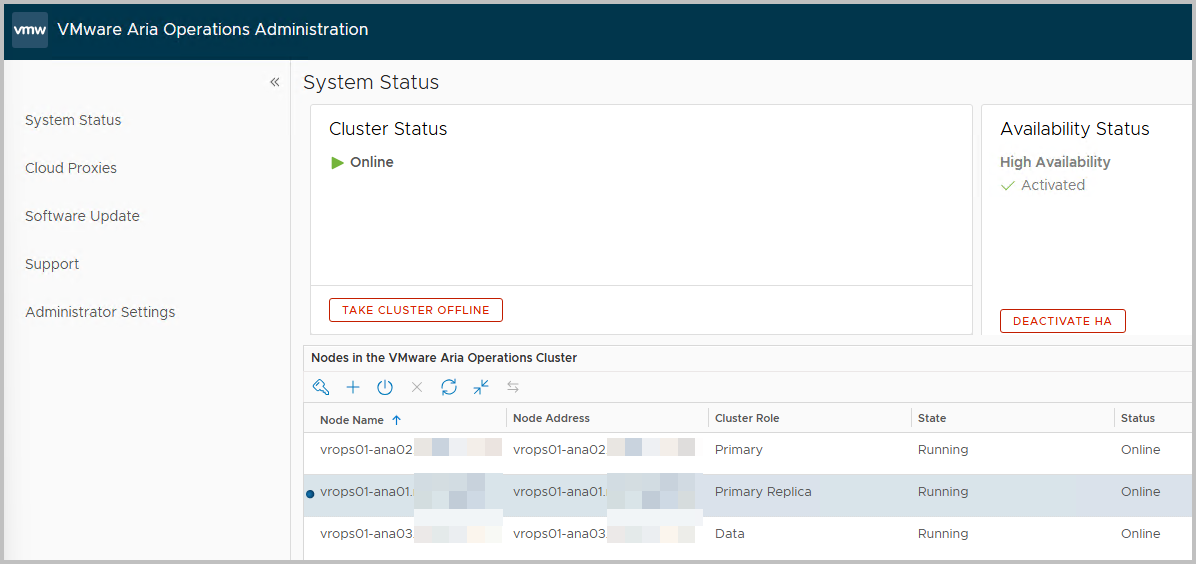Click VMware Aria Operations Administration header title
Viewport: 1196px width, 564px height.
[213, 29]
